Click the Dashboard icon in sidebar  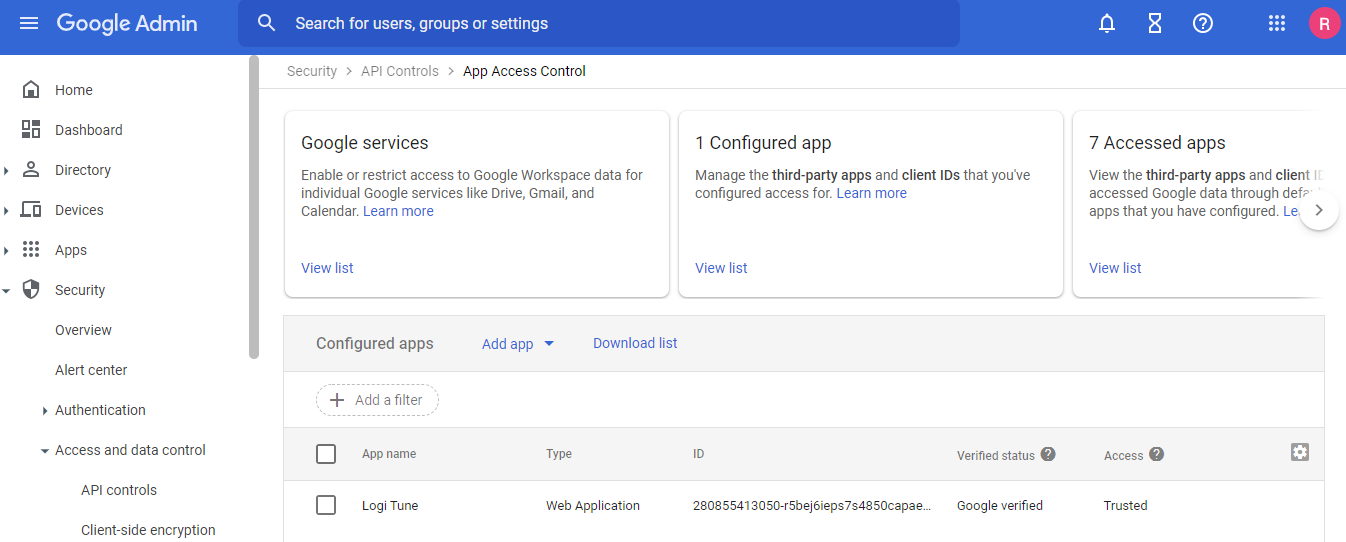(x=31, y=129)
